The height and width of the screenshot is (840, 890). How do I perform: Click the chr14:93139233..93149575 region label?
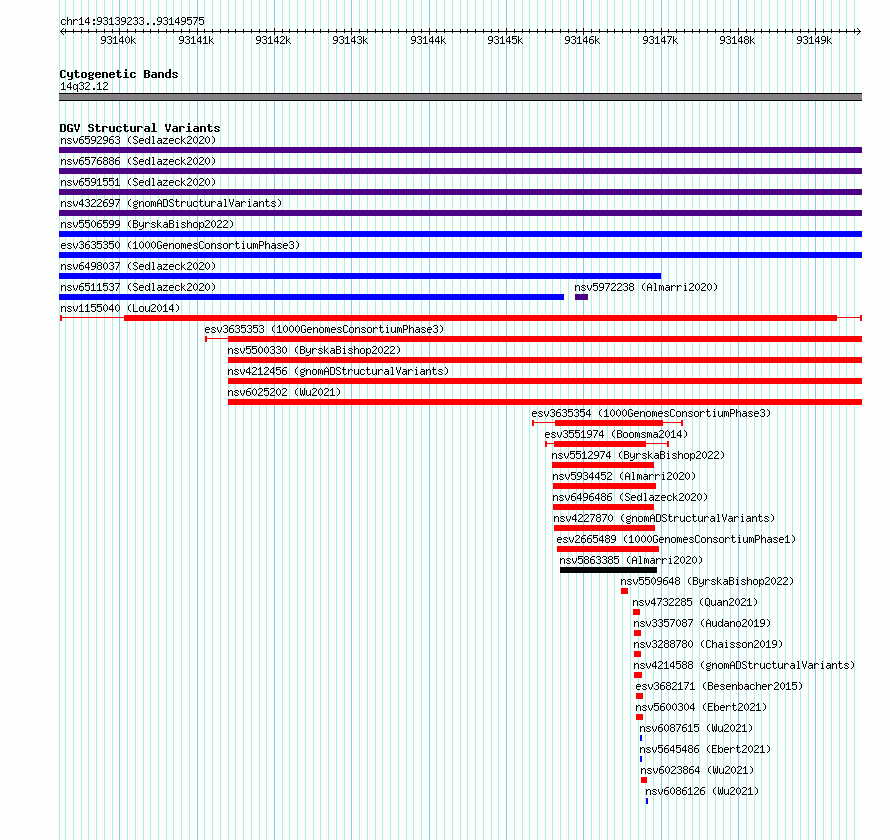point(132,21)
